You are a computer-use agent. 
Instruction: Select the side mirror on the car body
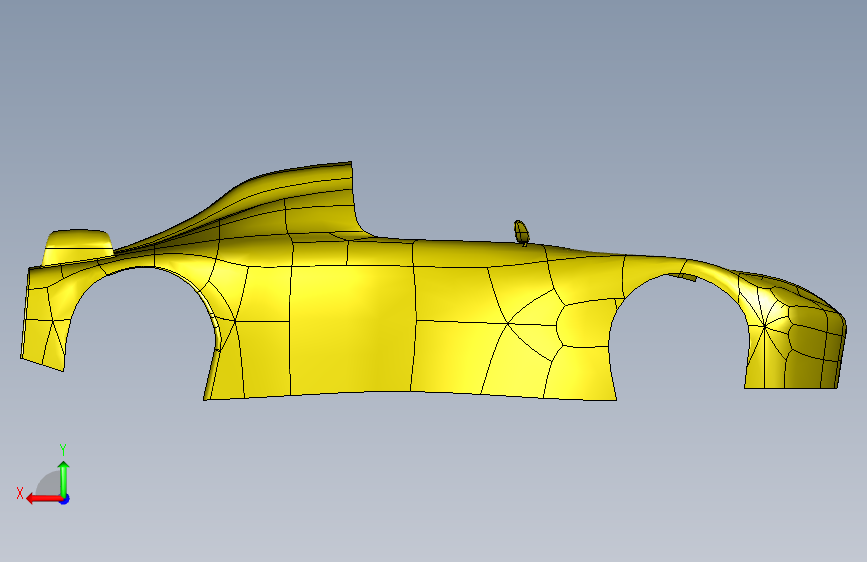pyautogui.click(x=521, y=232)
